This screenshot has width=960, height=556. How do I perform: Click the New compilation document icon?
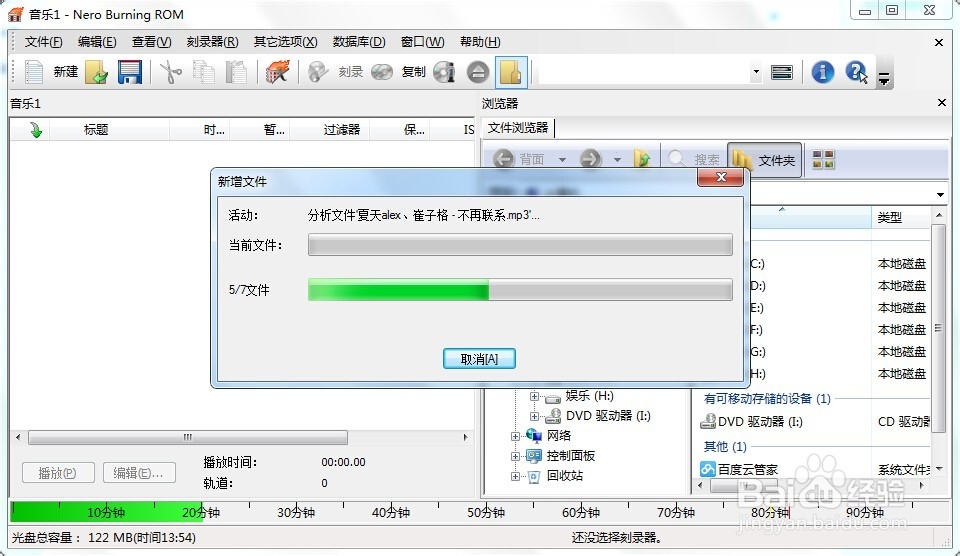pos(34,72)
